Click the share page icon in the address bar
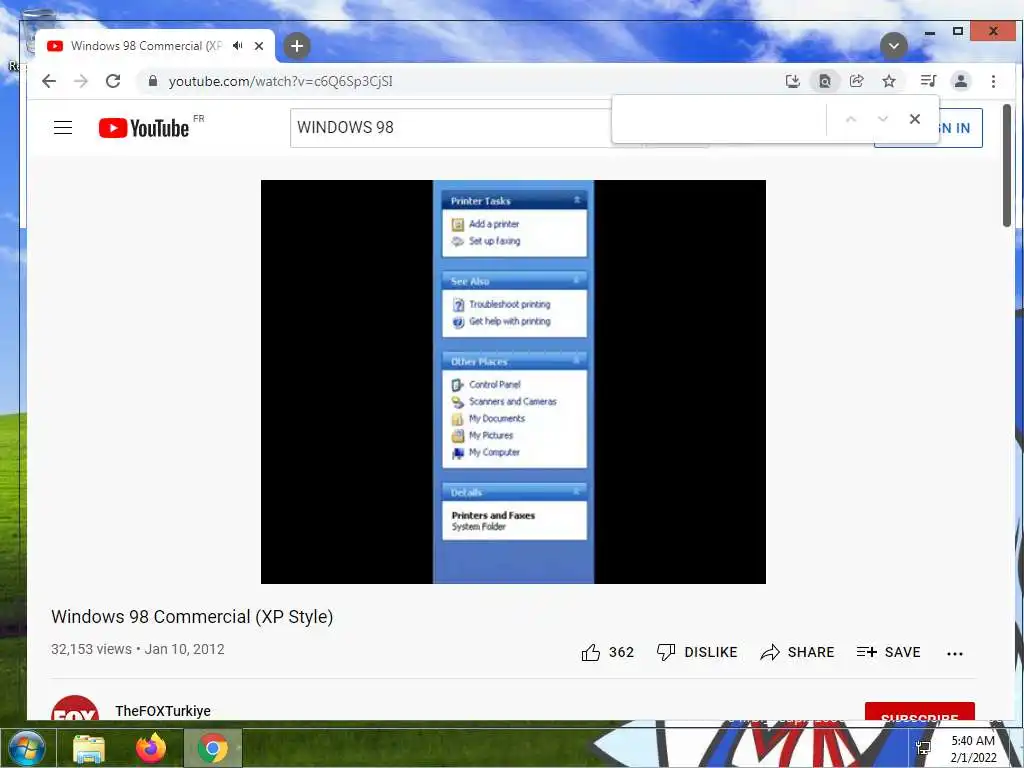This screenshot has height=768, width=1024. (x=856, y=81)
